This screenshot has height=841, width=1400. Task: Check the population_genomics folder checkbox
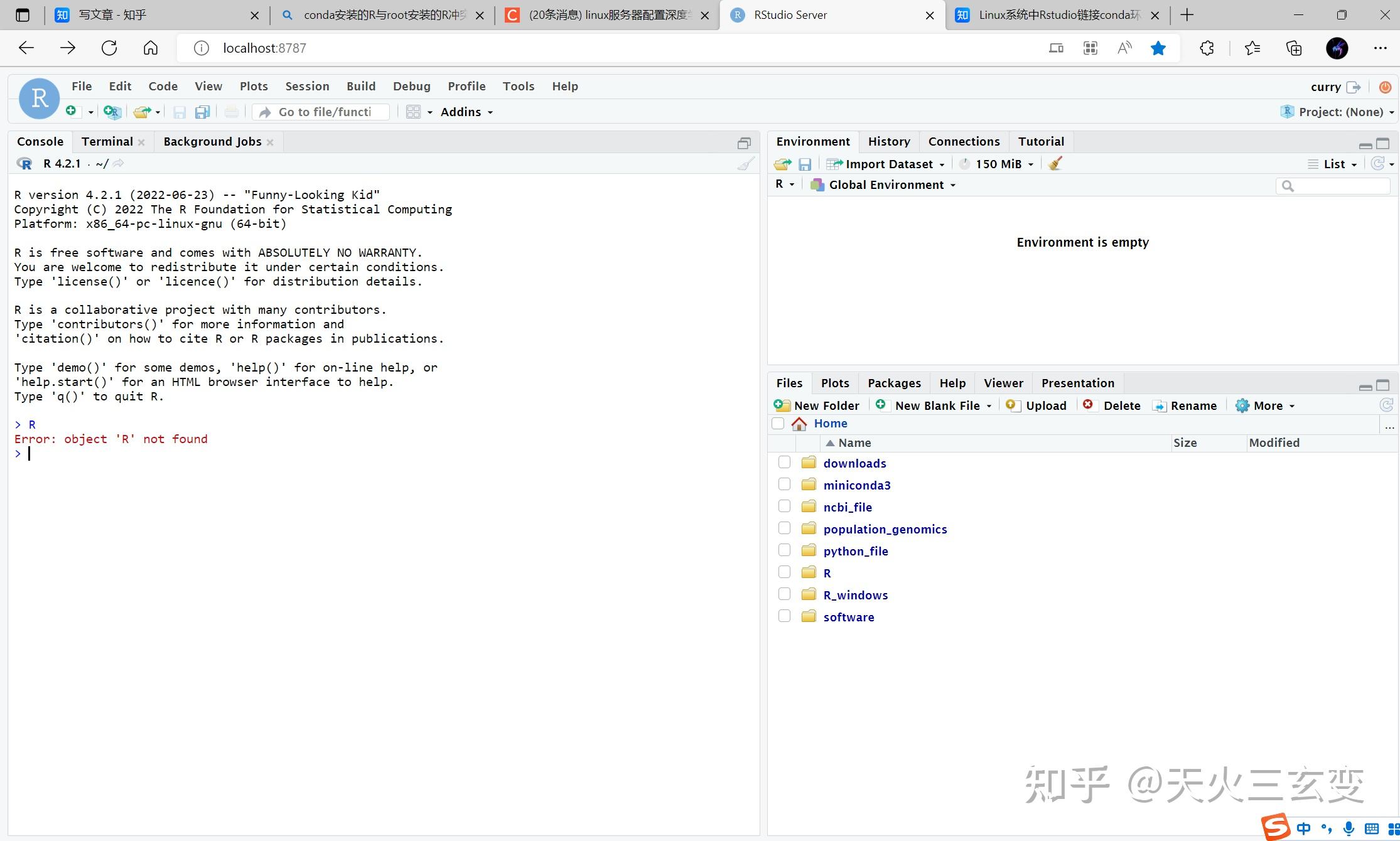pos(784,528)
